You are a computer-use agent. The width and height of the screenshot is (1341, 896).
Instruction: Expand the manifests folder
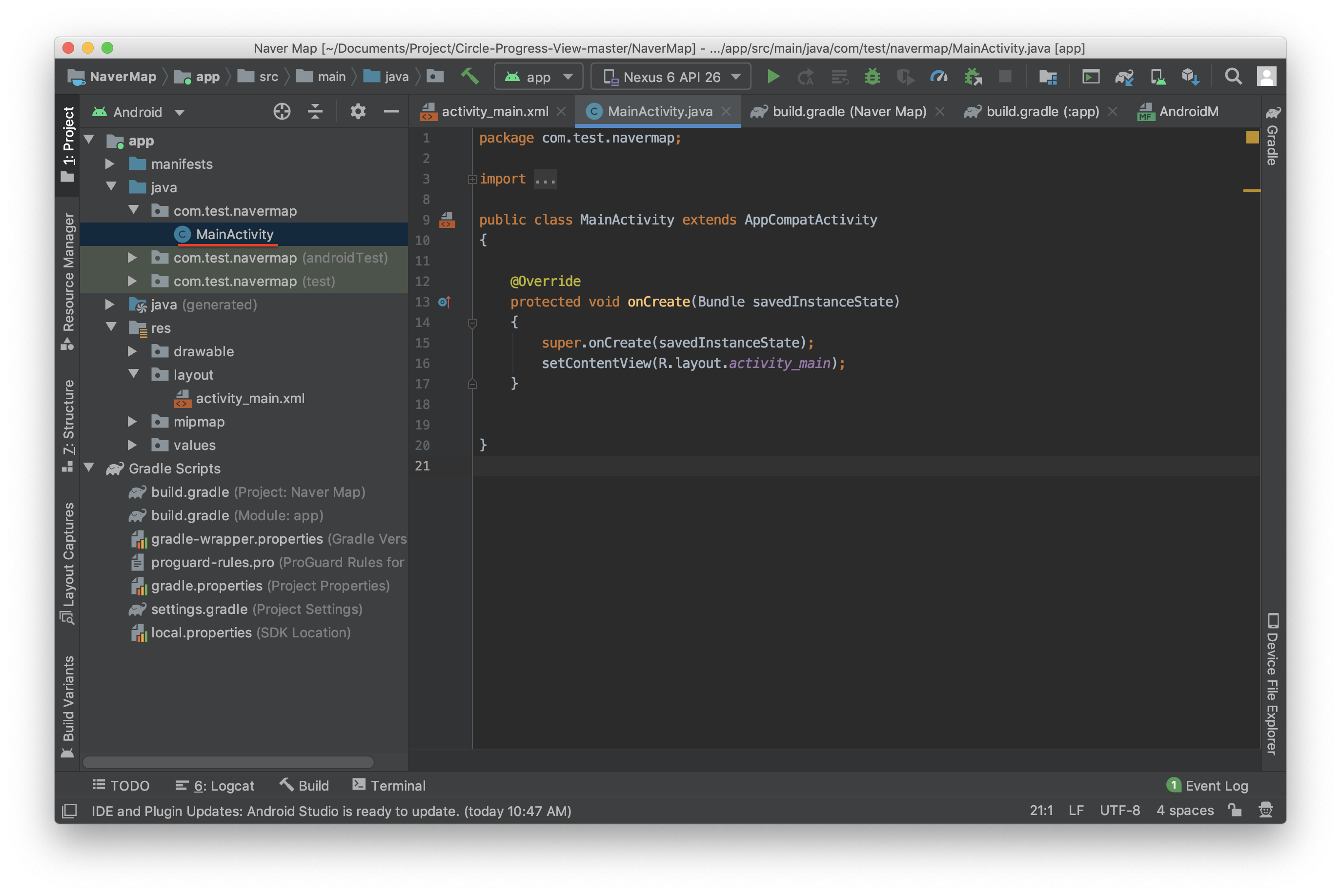tap(110, 164)
